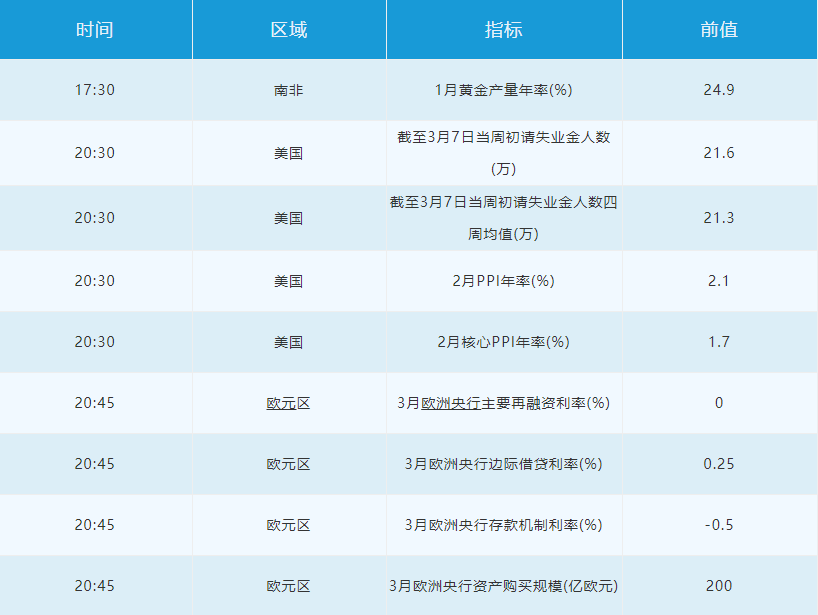Click 20:30 in the 21.6 row
This screenshot has height=615, width=818.
[94, 153]
